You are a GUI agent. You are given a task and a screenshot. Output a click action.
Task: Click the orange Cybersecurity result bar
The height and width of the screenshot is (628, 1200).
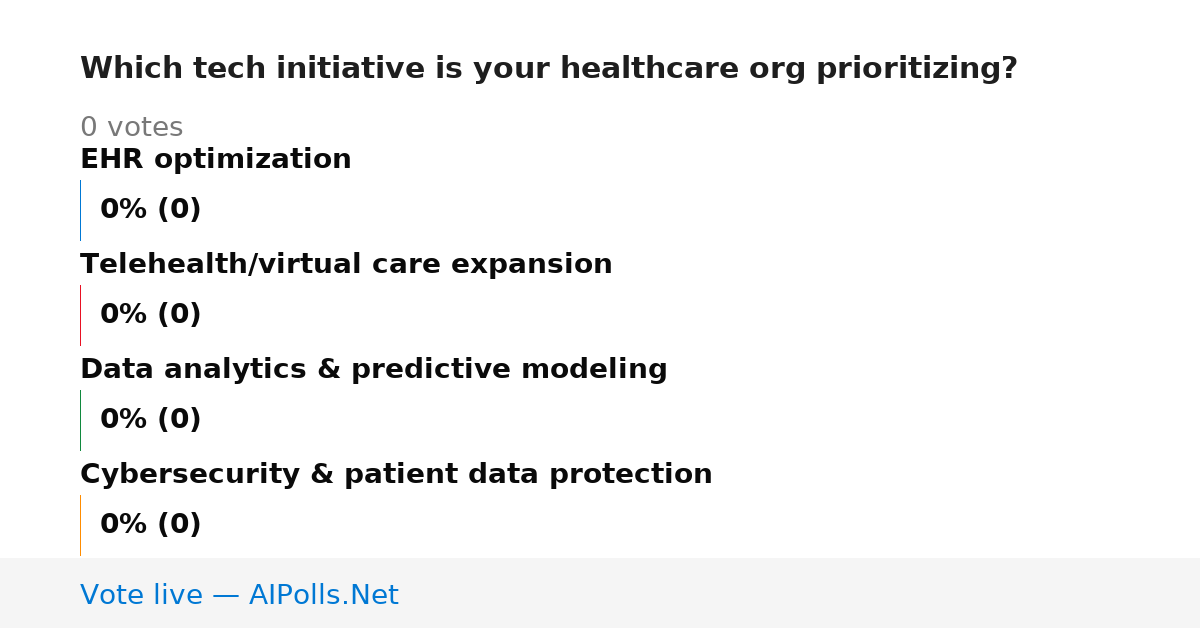point(80,525)
